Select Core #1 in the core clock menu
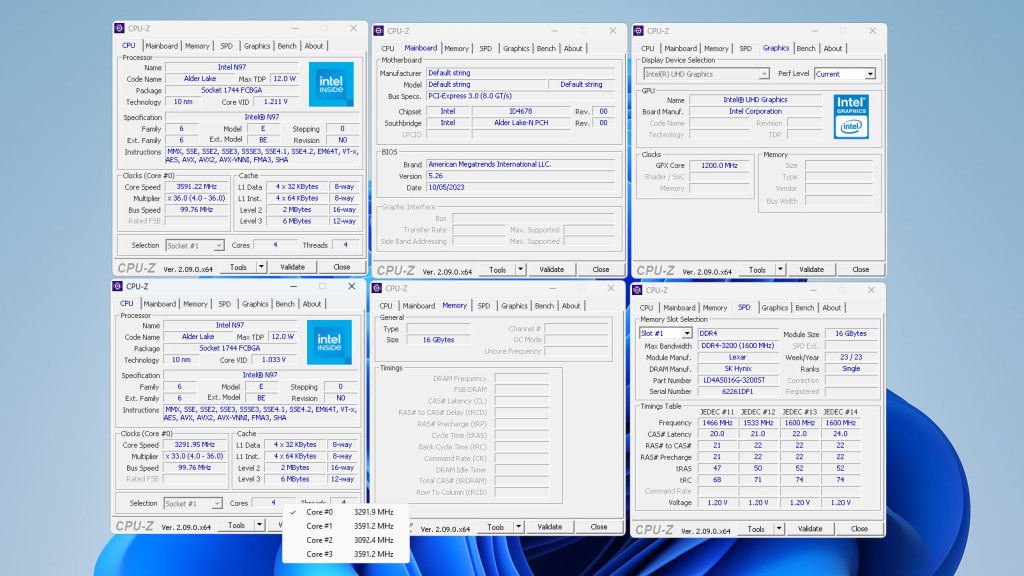The height and width of the screenshot is (576, 1024). point(345,526)
